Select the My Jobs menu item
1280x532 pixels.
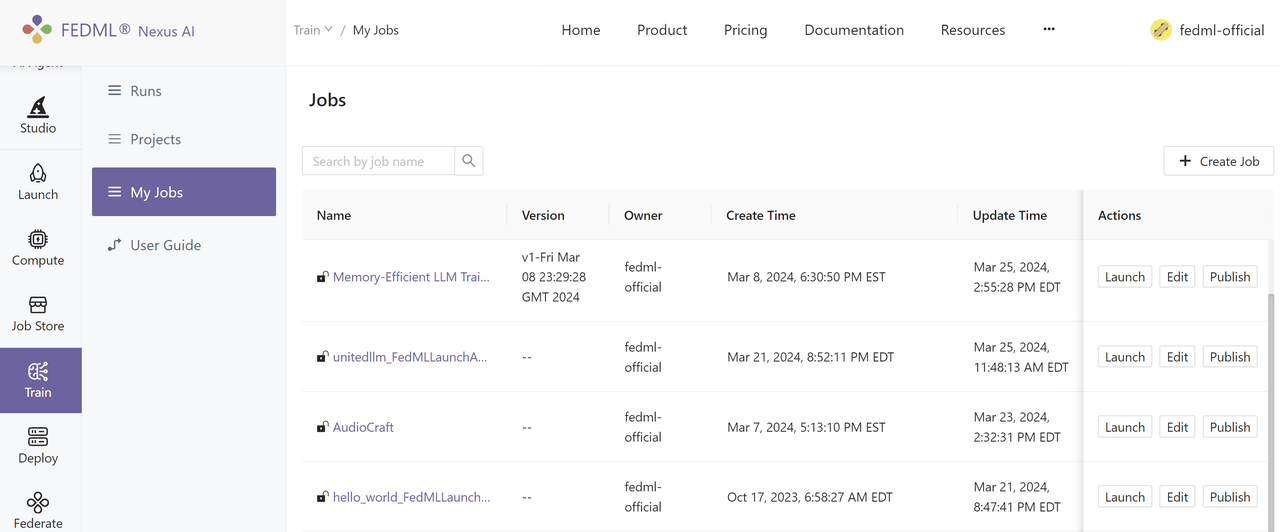point(184,192)
